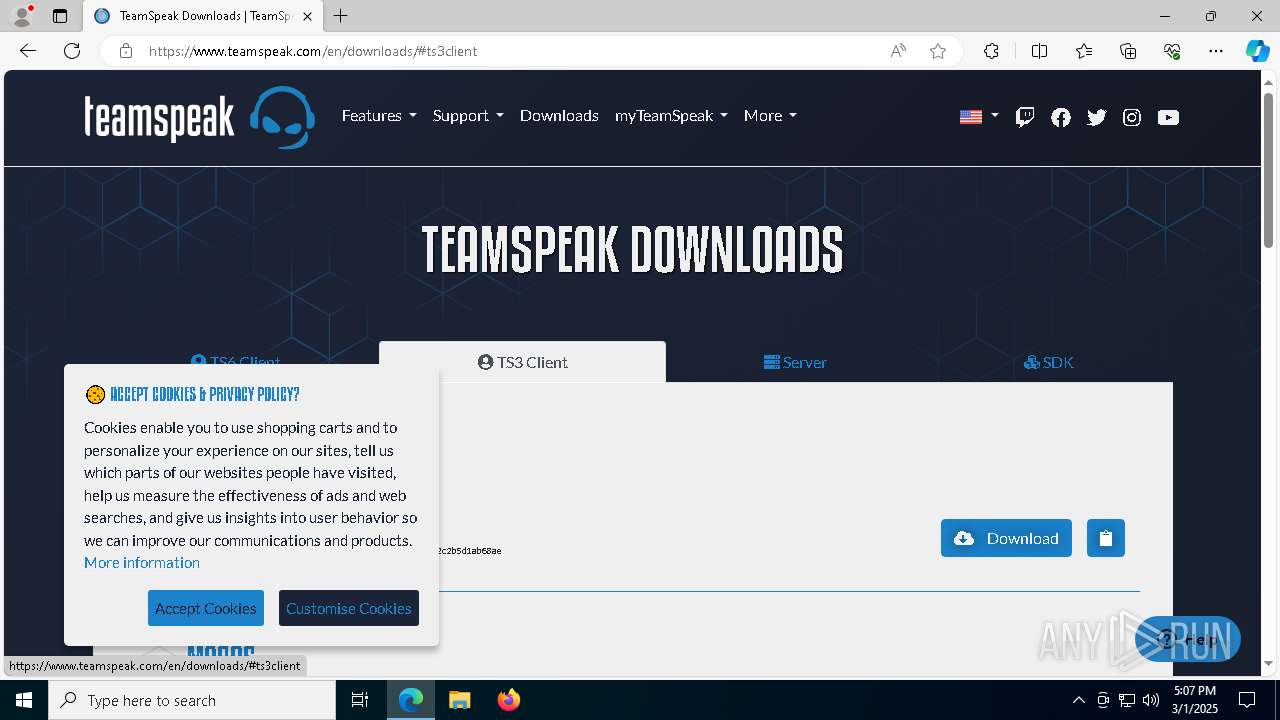Switch to the Server tab

click(795, 362)
